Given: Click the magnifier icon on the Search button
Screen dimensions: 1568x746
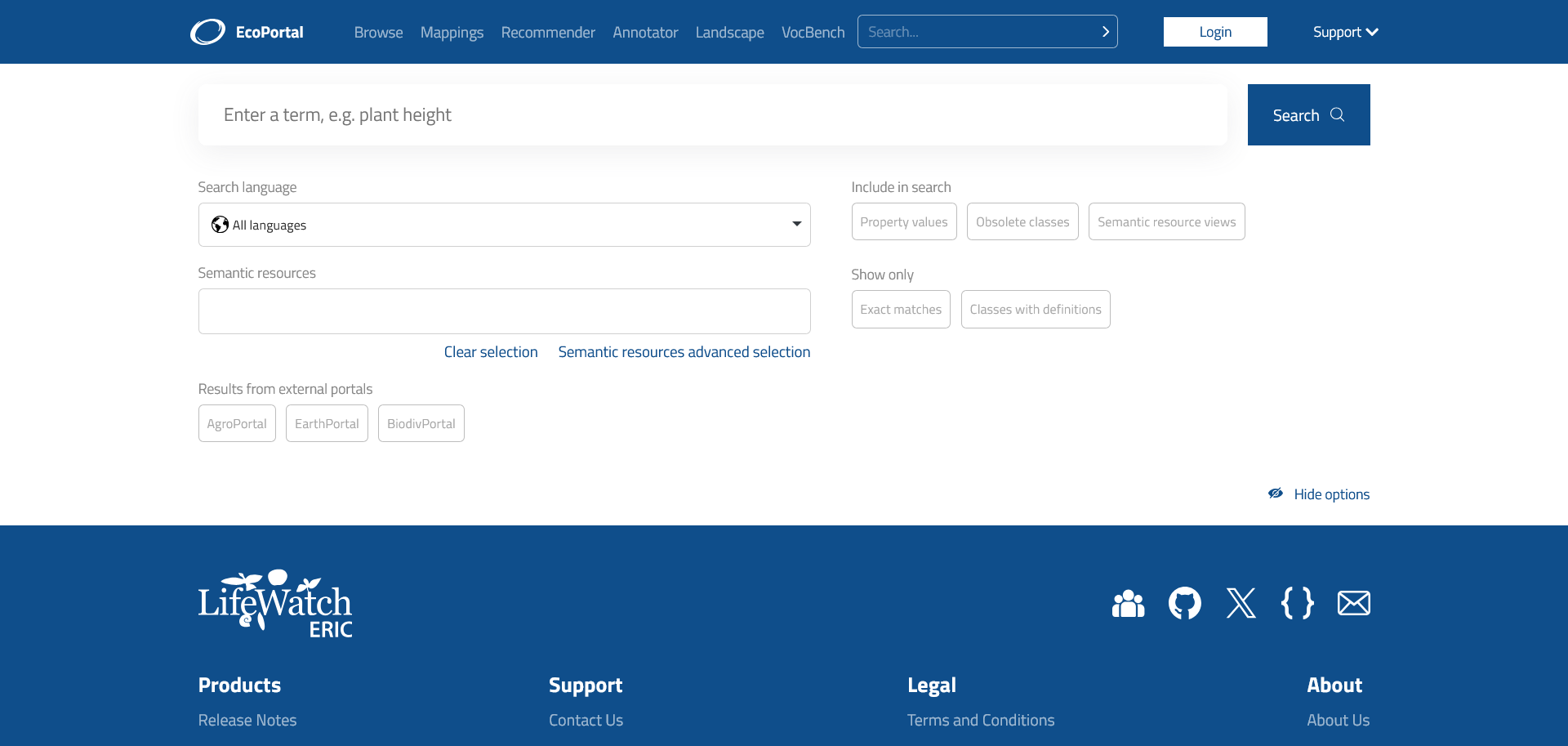Looking at the screenshot, I should click(x=1338, y=114).
